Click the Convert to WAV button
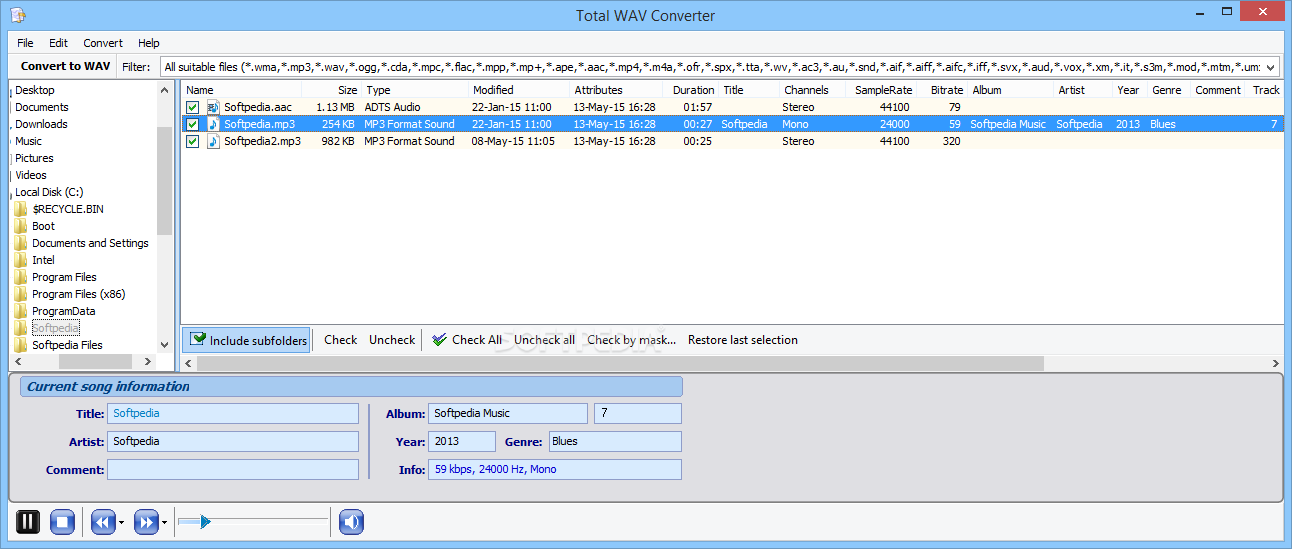 tap(66, 66)
